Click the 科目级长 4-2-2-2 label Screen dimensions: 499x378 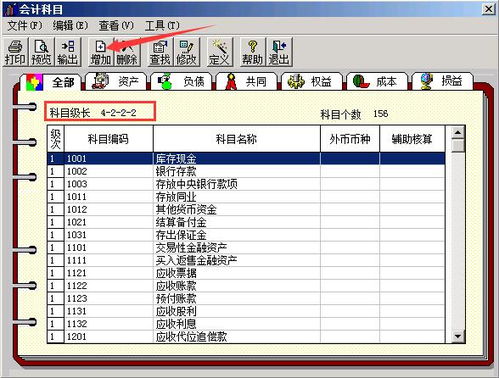tap(93, 113)
